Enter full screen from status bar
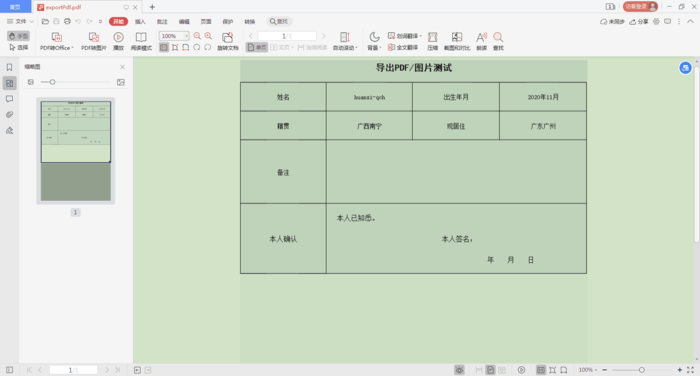This screenshot has width=700, height=376. (690, 370)
